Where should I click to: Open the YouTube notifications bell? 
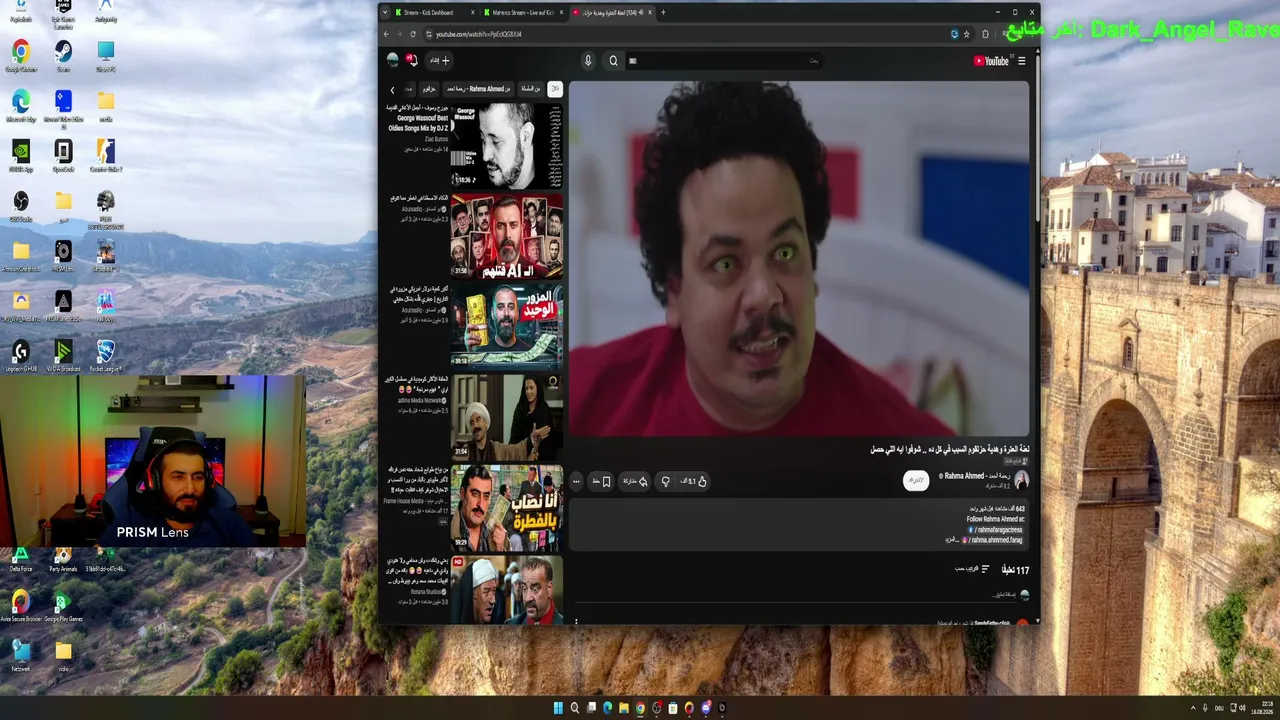click(411, 60)
